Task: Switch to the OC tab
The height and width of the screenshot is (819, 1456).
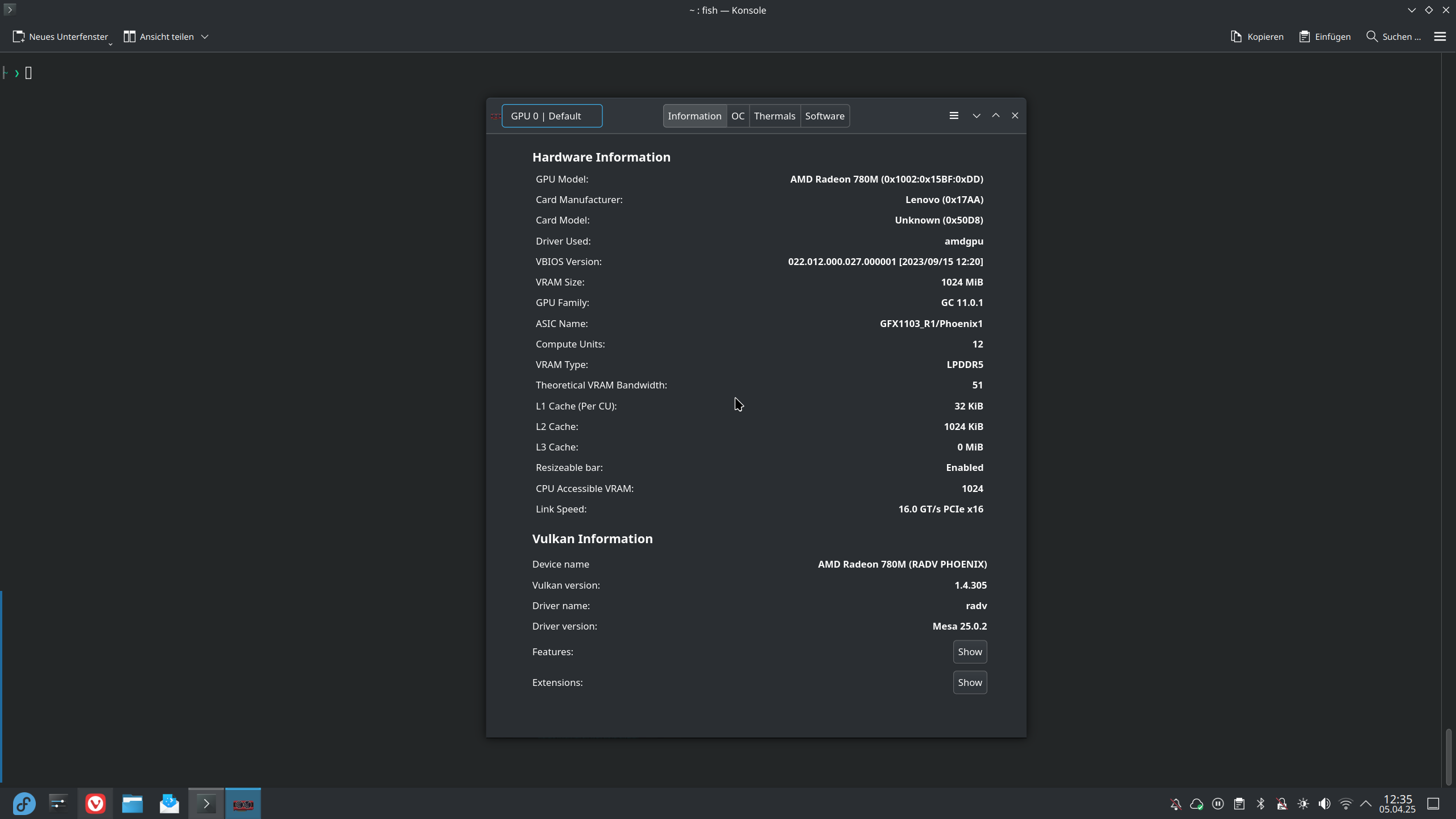Action: pyautogui.click(x=738, y=116)
